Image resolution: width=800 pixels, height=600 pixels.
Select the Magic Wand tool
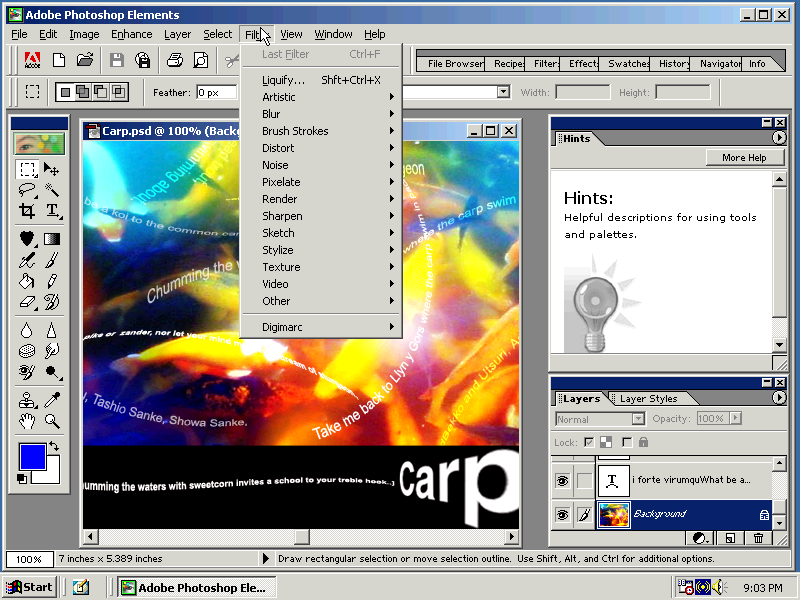tap(52, 190)
